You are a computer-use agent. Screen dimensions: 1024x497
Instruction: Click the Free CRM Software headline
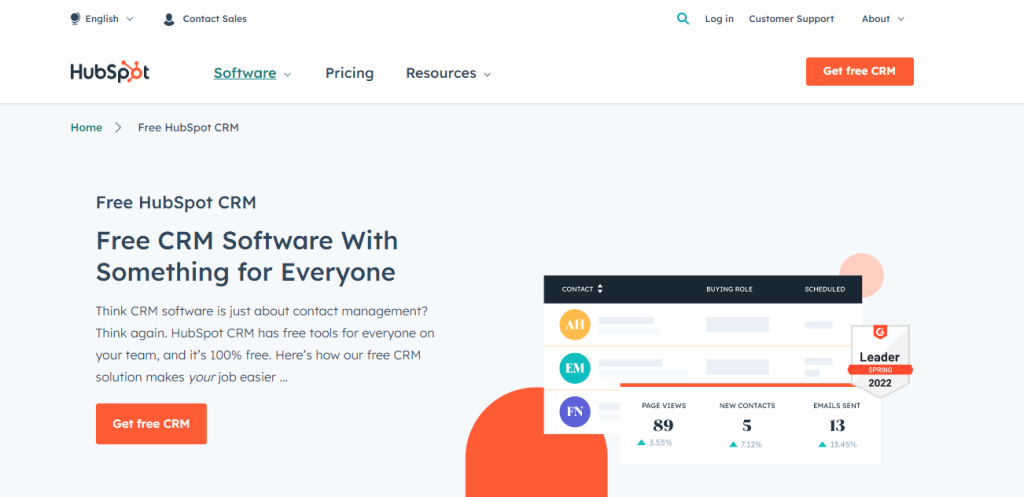point(247,256)
